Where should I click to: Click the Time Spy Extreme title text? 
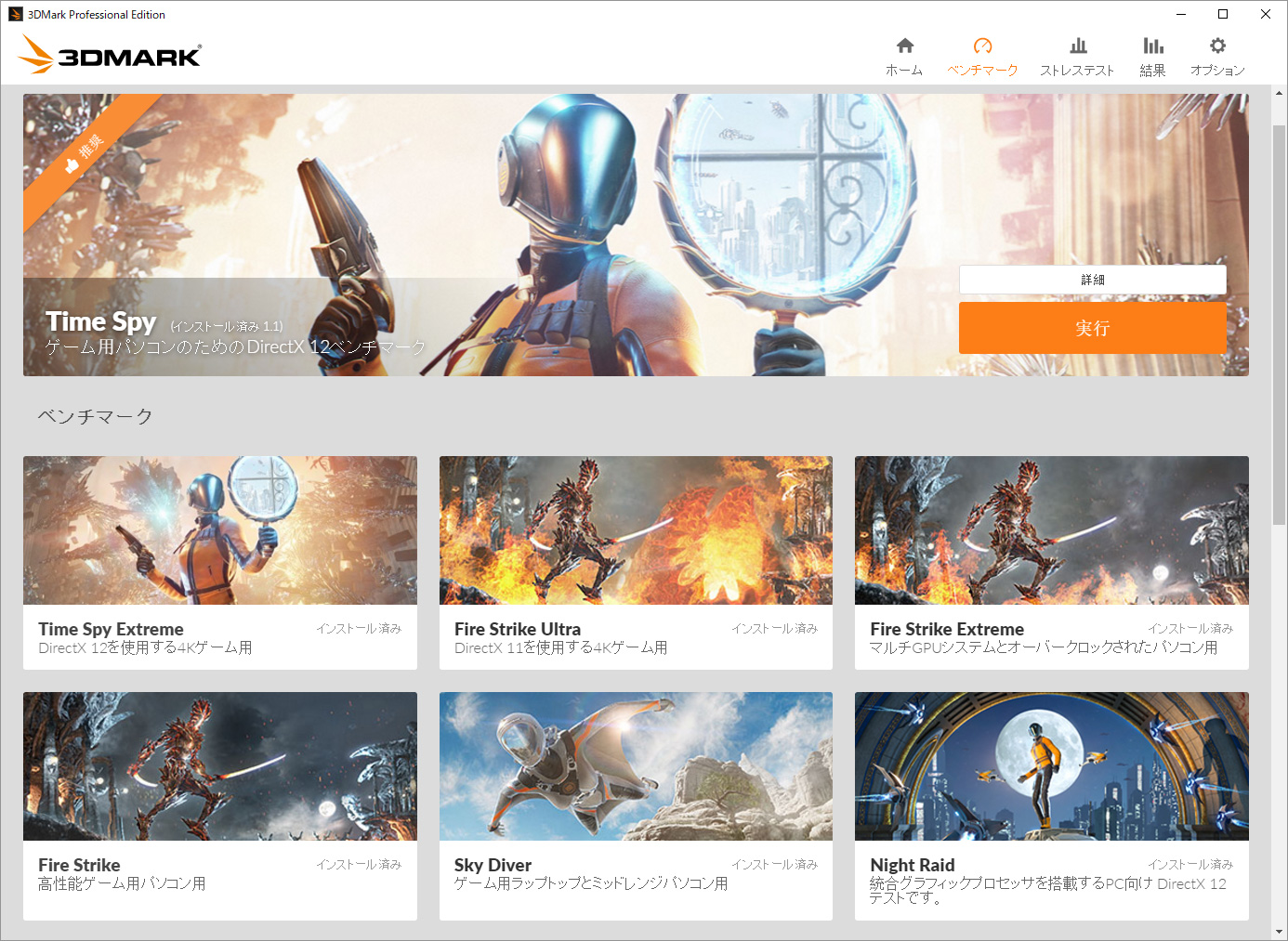click(111, 629)
